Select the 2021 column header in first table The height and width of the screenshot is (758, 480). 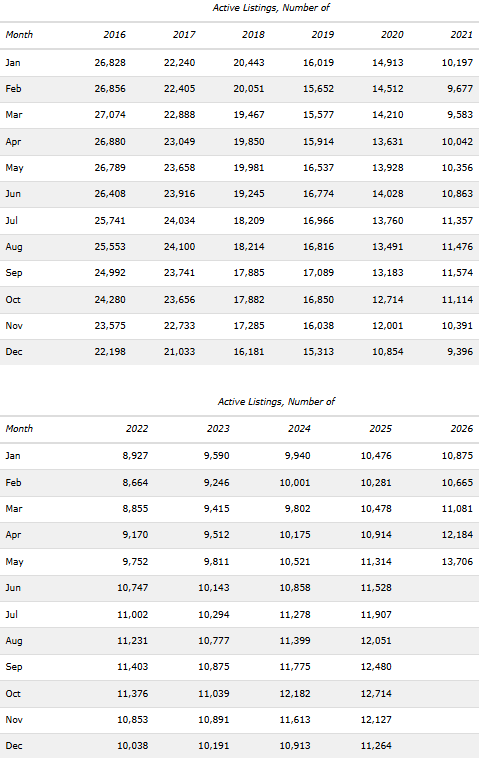(461, 35)
